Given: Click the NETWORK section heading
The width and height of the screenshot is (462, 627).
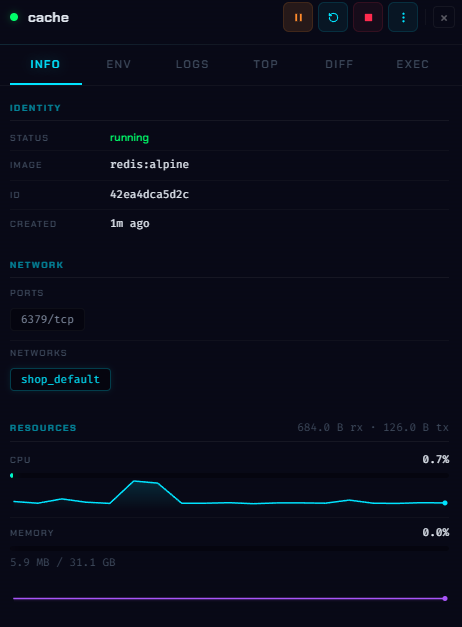Looking at the screenshot, I should coord(36,265).
